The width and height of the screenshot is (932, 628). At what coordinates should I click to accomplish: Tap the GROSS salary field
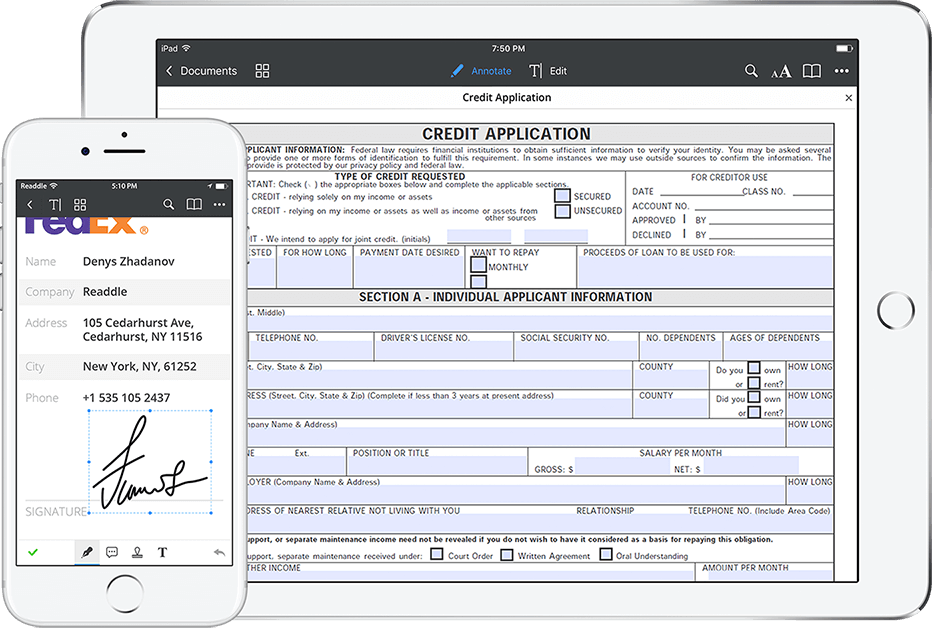(622, 467)
